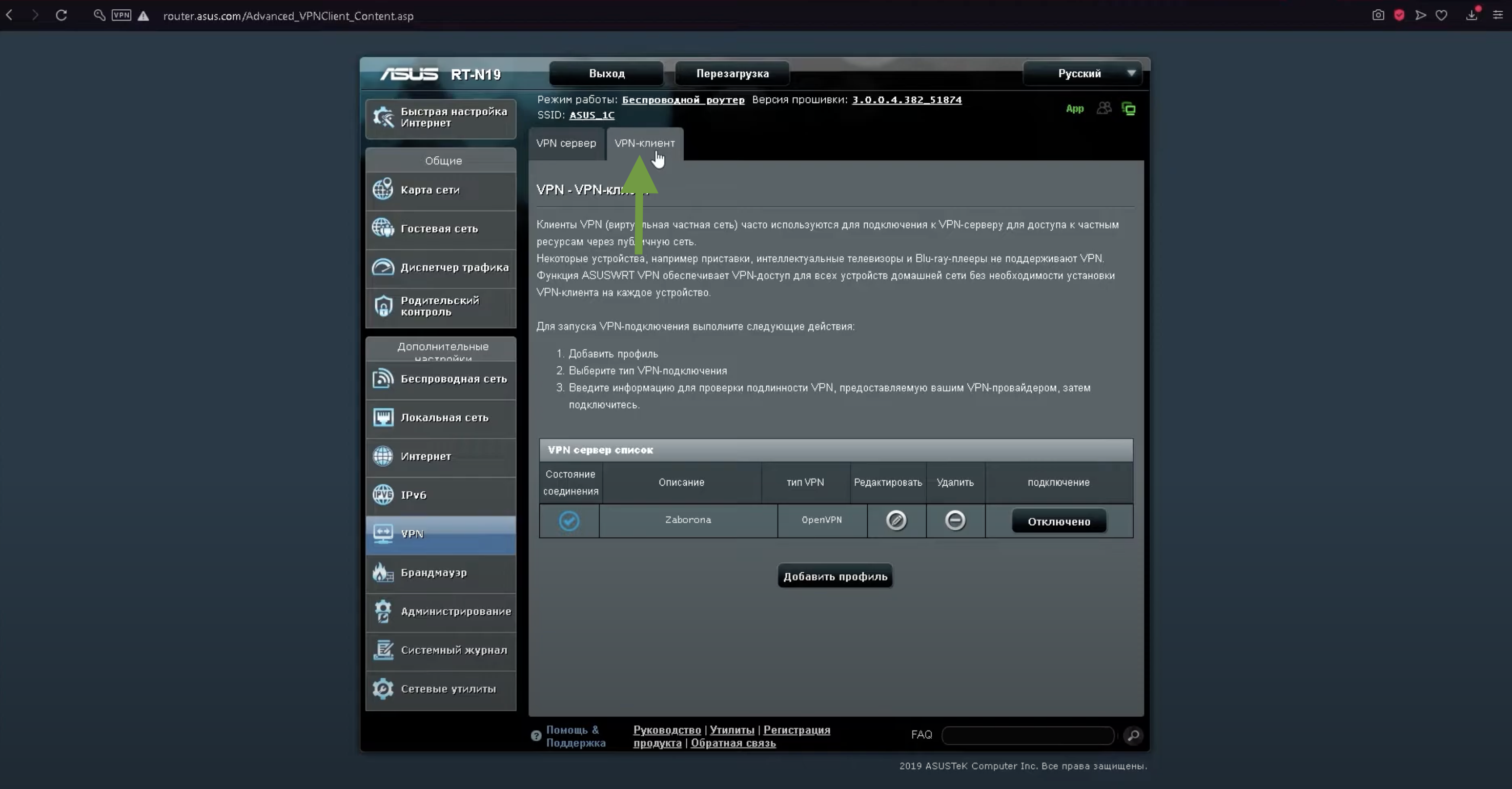
Task: Open the Русский language dropdown
Action: coord(1083,73)
